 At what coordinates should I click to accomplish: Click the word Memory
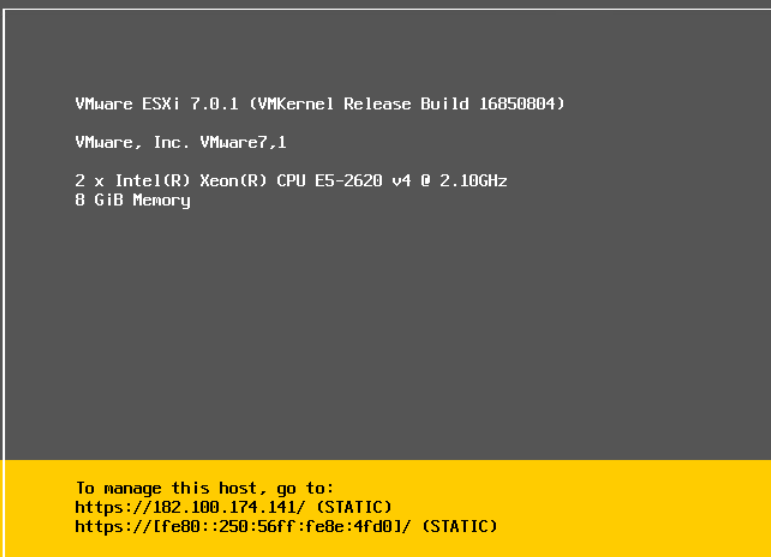click(161, 200)
